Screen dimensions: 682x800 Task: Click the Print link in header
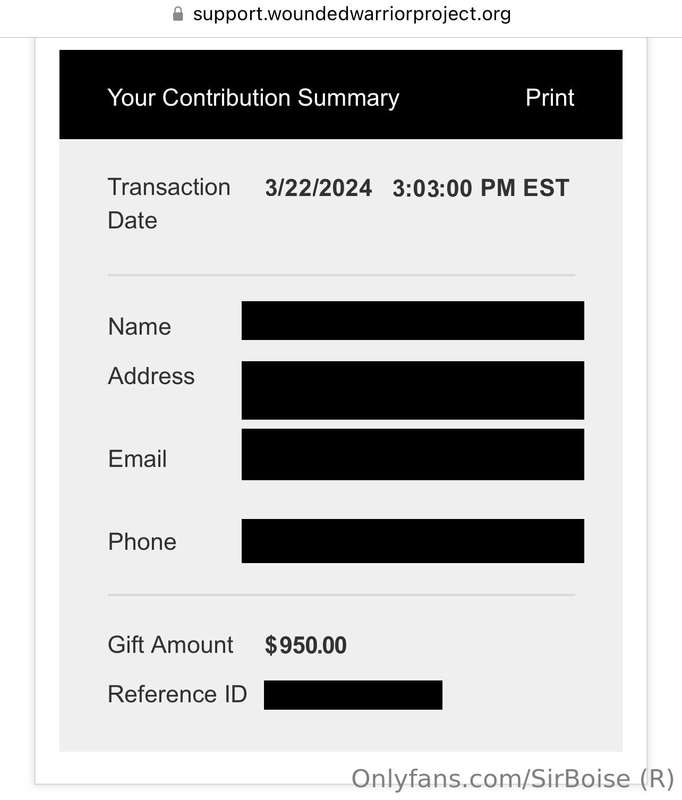tap(549, 97)
